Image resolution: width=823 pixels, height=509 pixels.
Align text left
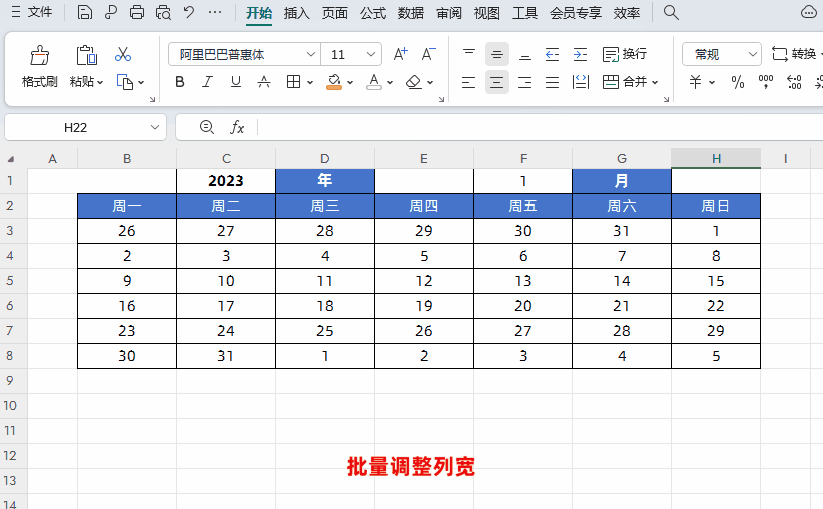[468, 82]
